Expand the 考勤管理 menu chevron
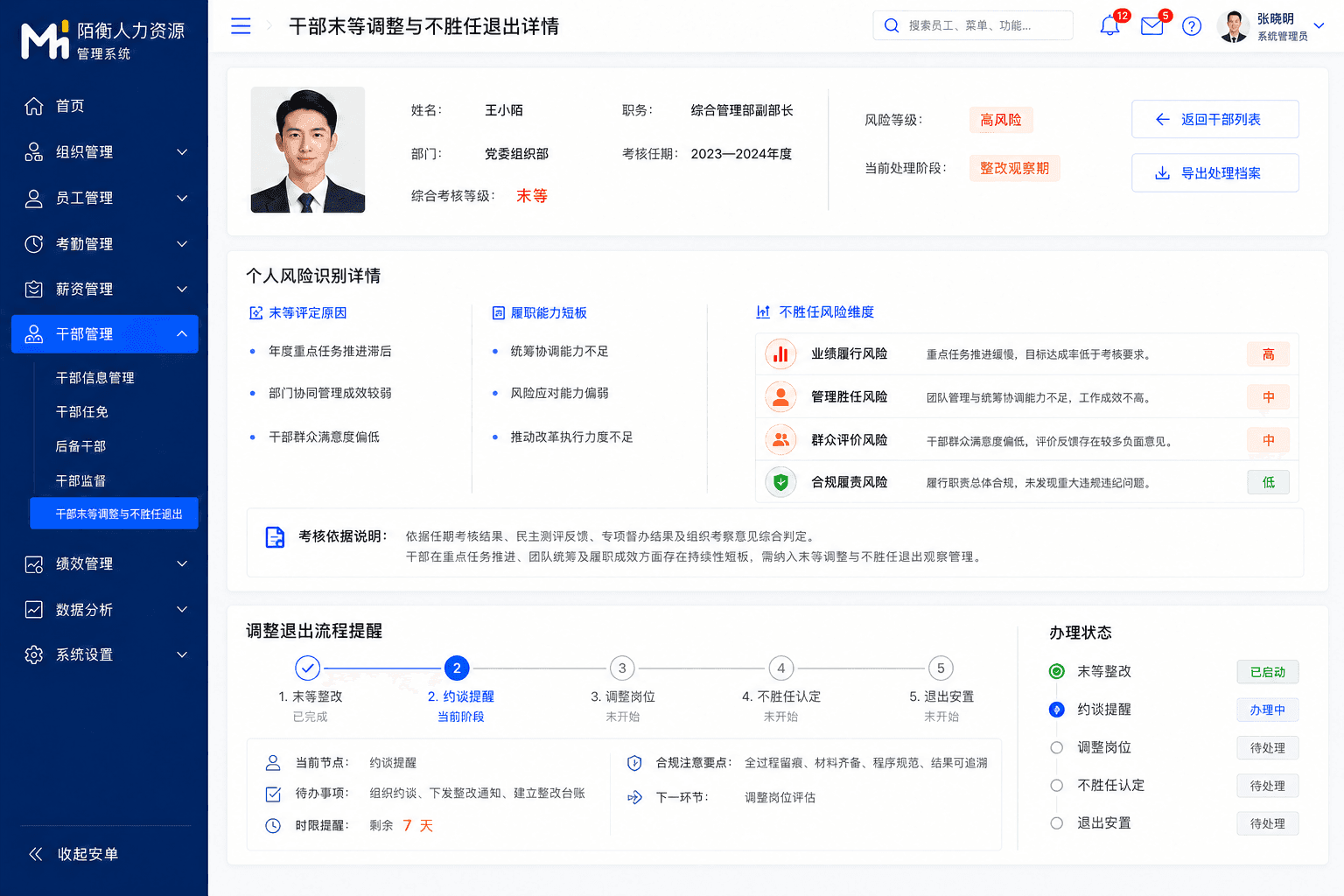1344x896 pixels. [x=182, y=243]
